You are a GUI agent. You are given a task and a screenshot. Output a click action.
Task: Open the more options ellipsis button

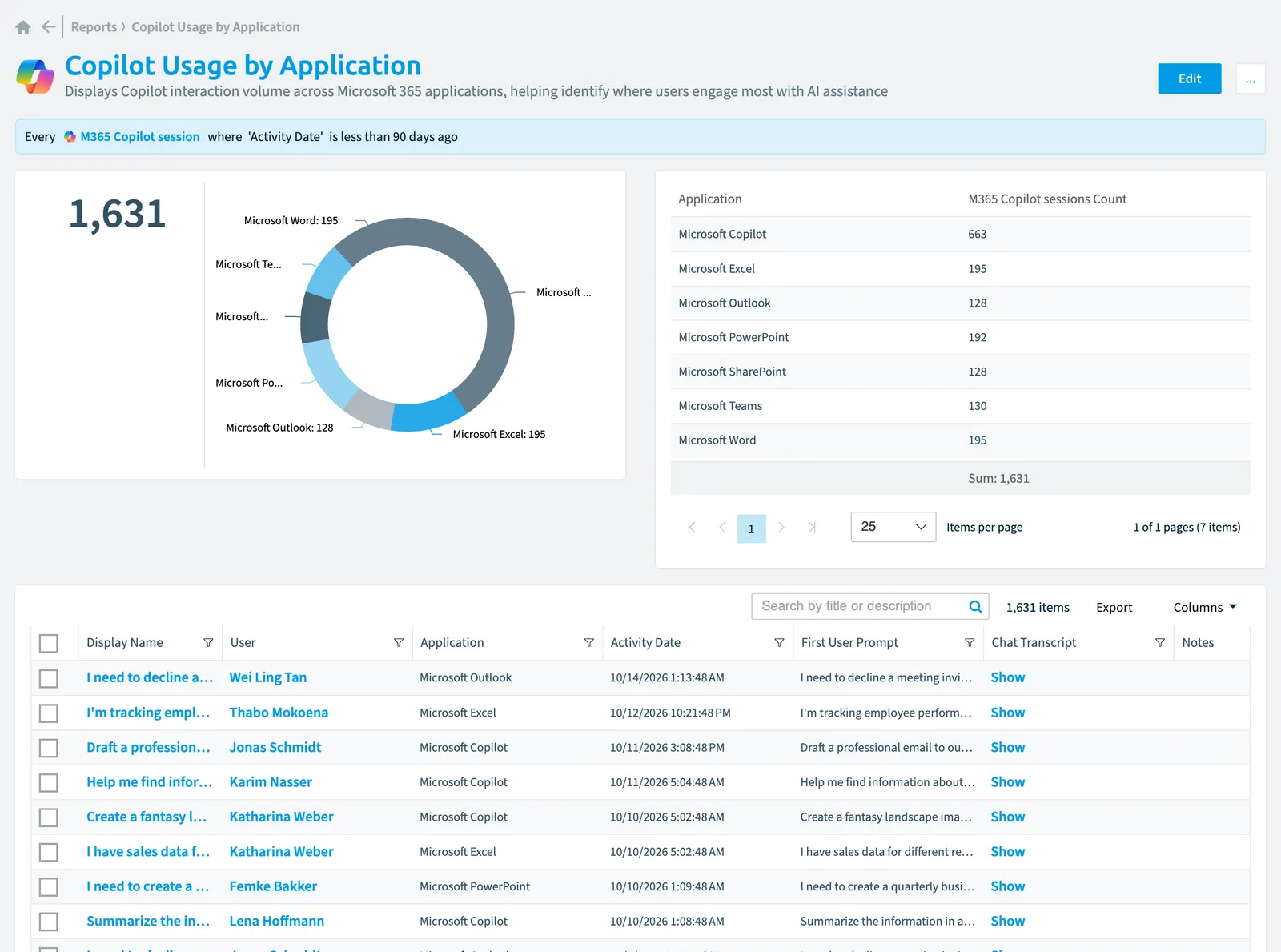coord(1251,78)
